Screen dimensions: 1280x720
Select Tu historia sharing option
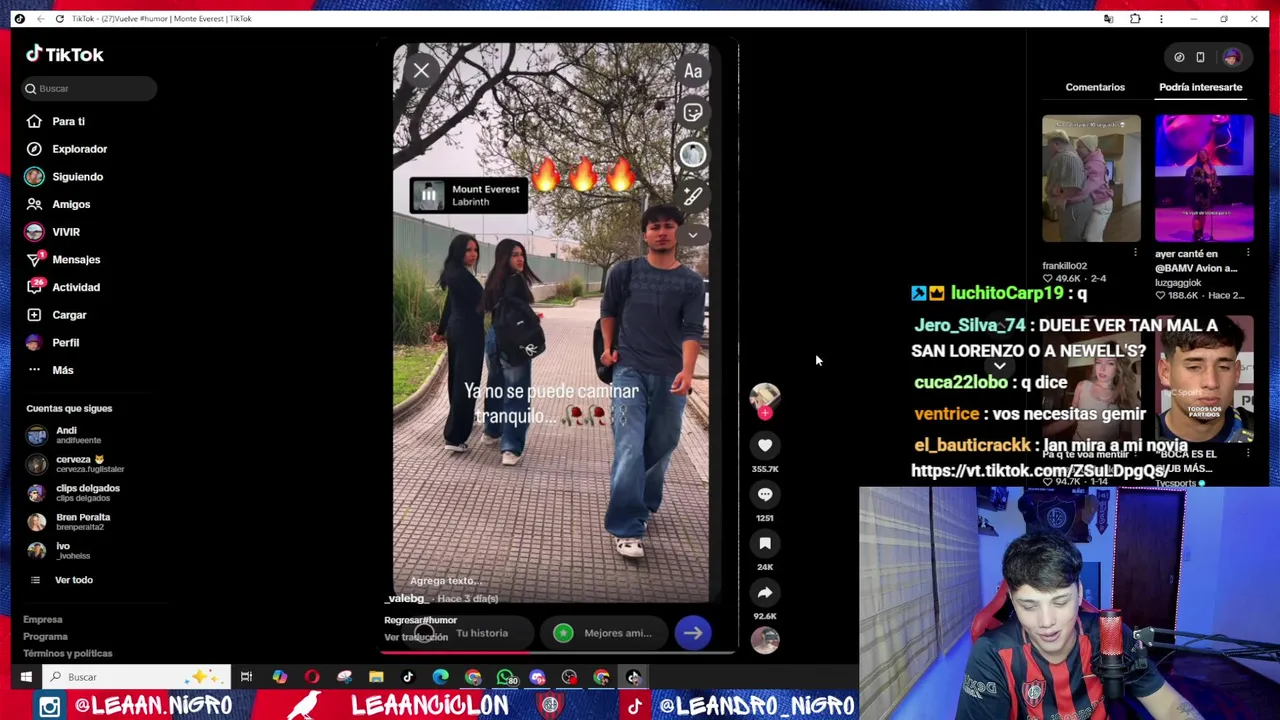(470, 633)
